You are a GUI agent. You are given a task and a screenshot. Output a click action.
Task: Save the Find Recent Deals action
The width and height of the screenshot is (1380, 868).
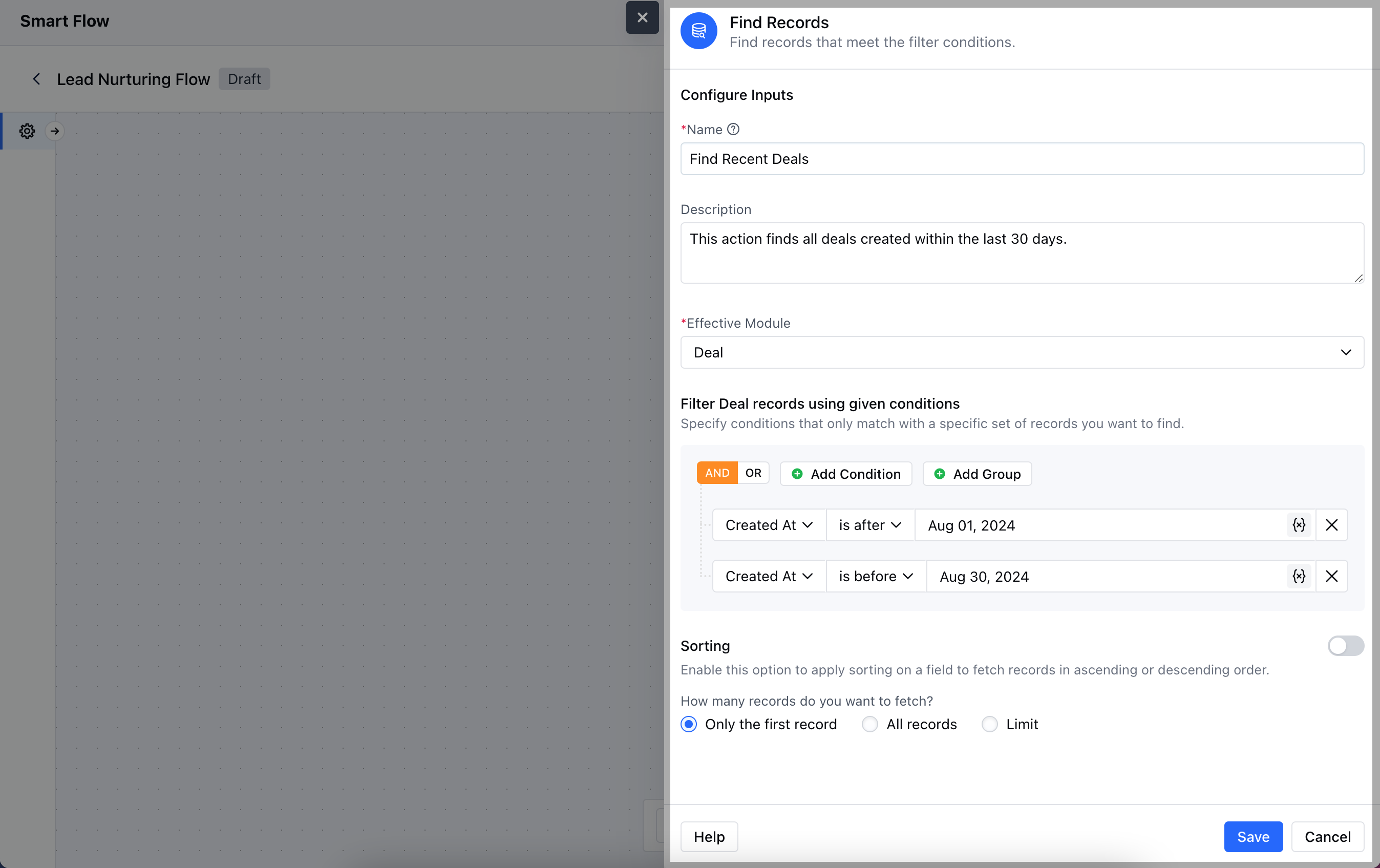click(x=1253, y=836)
